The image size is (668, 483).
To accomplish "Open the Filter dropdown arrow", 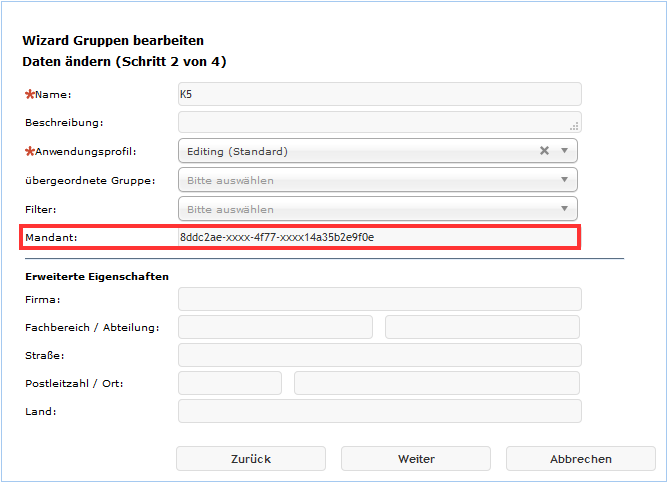I will pos(564,209).
